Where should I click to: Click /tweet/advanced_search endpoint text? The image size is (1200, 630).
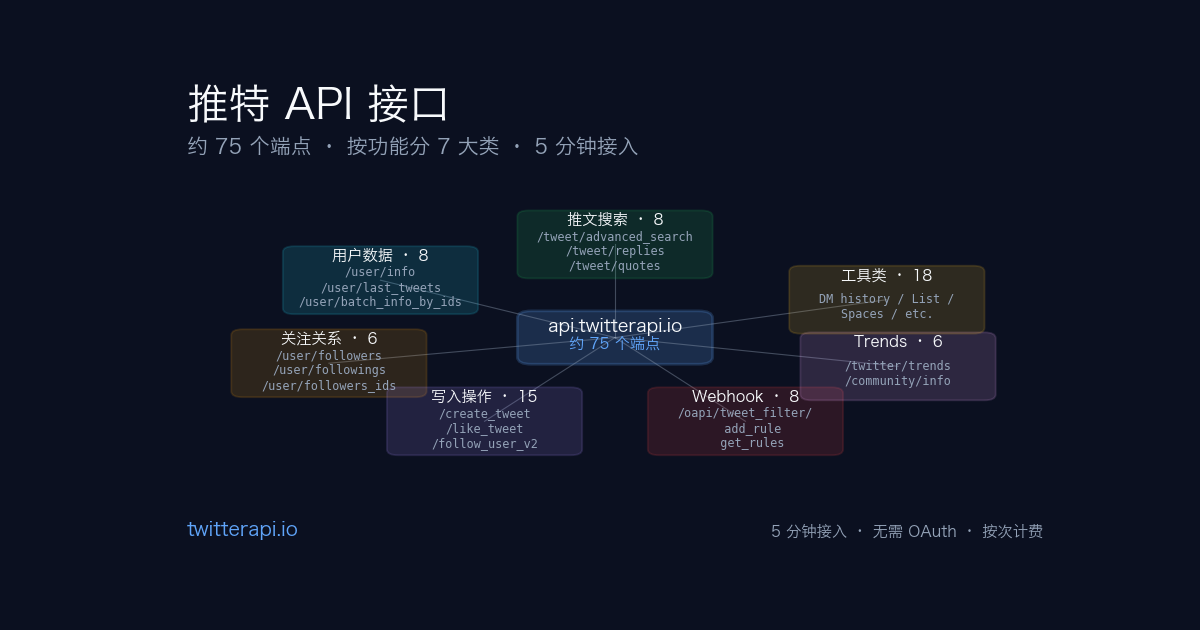tap(615, 237)
